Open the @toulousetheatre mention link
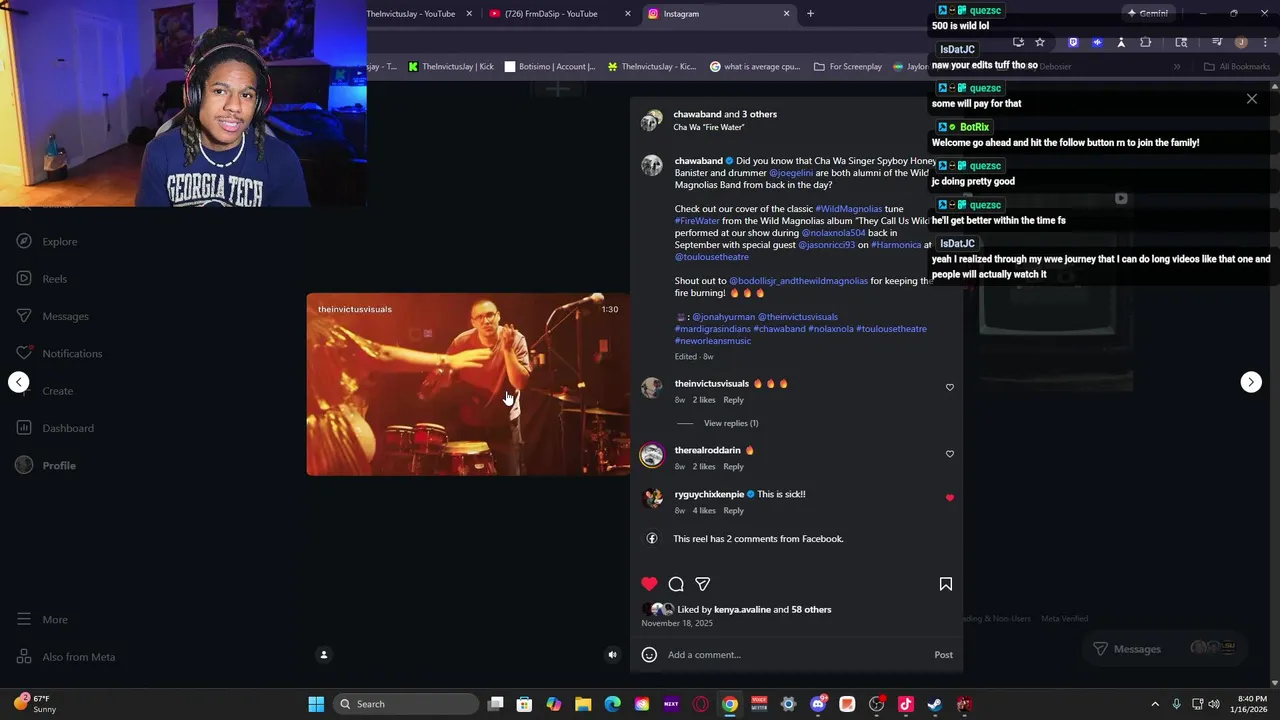The image size is (1280, 720). click(x=711, y=257)
